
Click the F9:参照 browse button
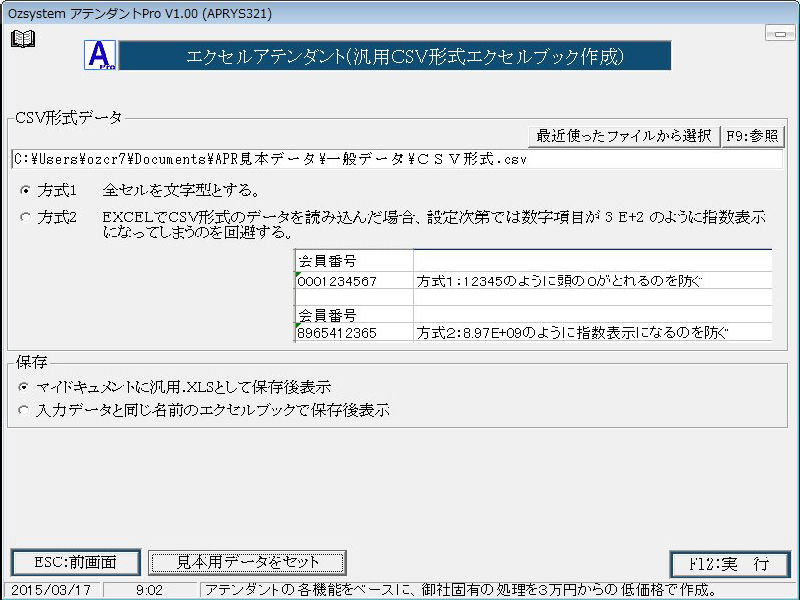pyautogui.click(x=753, y=136)
